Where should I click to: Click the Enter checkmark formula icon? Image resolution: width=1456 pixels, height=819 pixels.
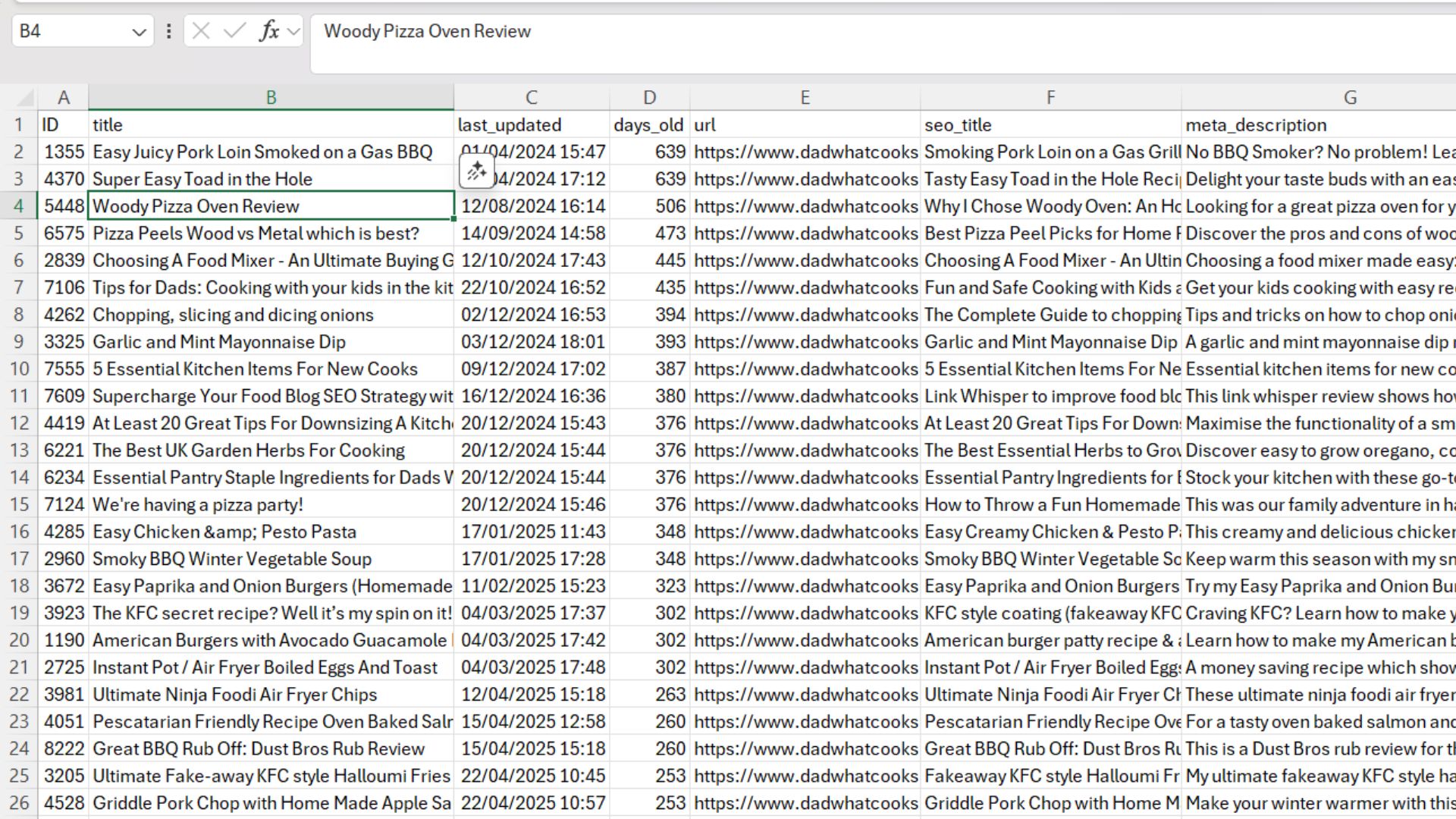coord(235,31)
